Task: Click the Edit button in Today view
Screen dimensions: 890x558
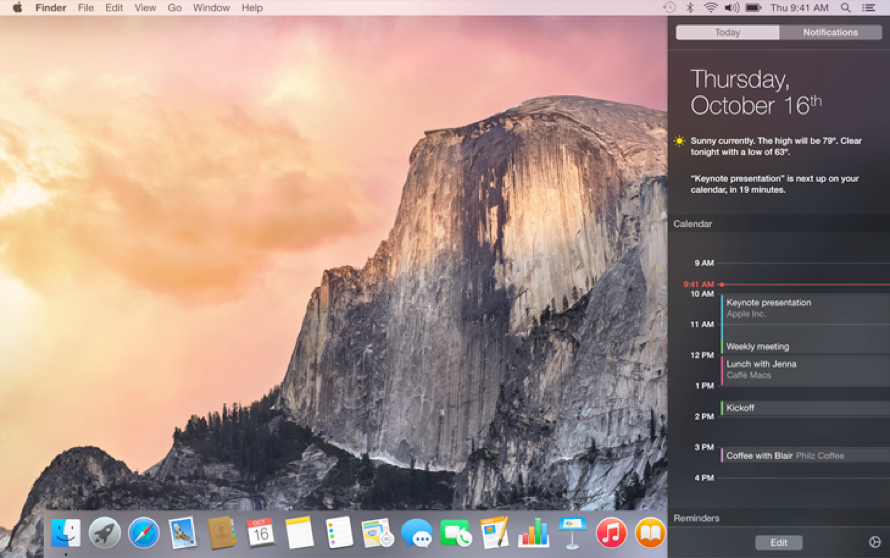Action: [x=778, y=542]
